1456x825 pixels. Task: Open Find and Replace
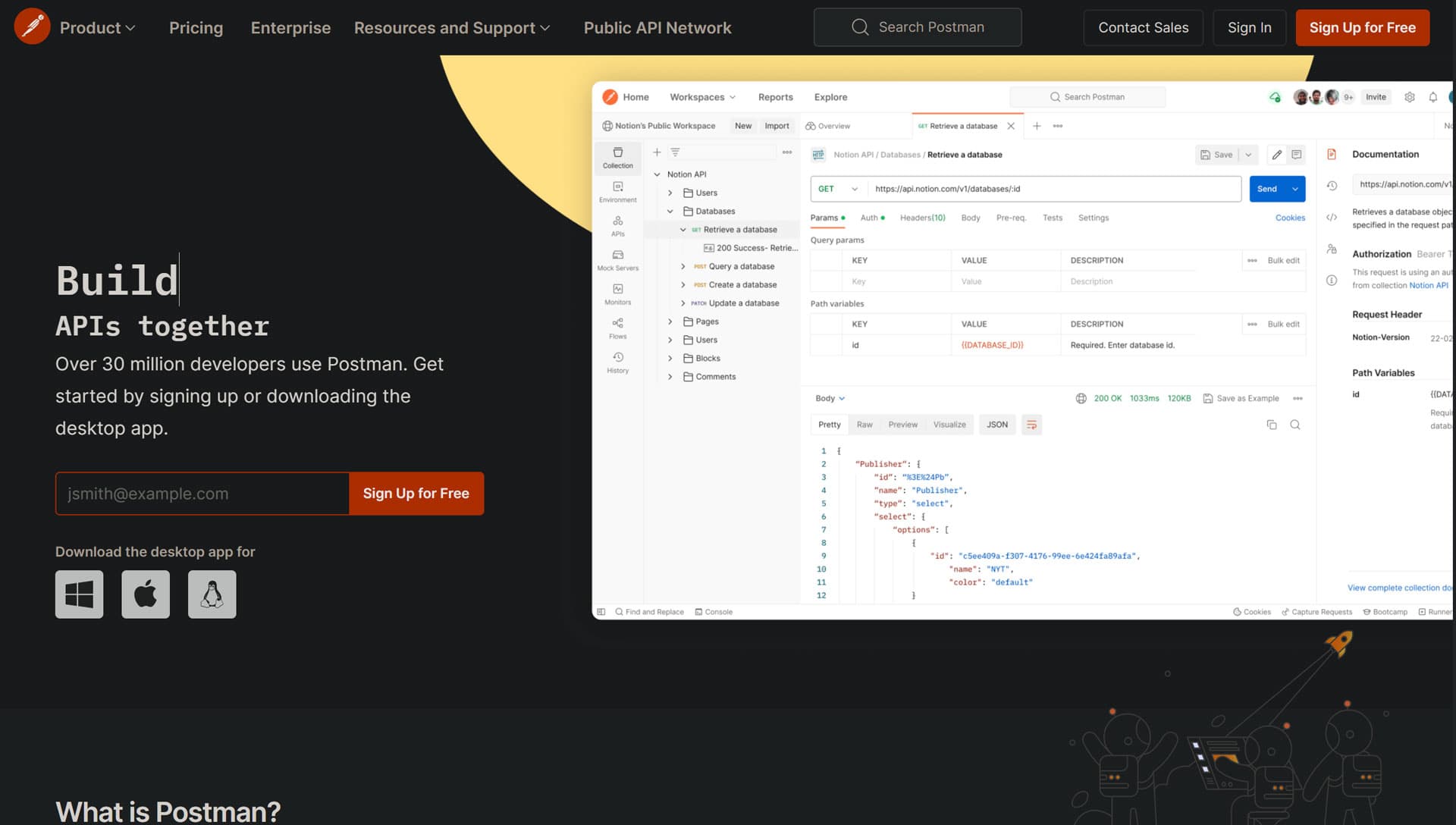[x=648, y=612]
